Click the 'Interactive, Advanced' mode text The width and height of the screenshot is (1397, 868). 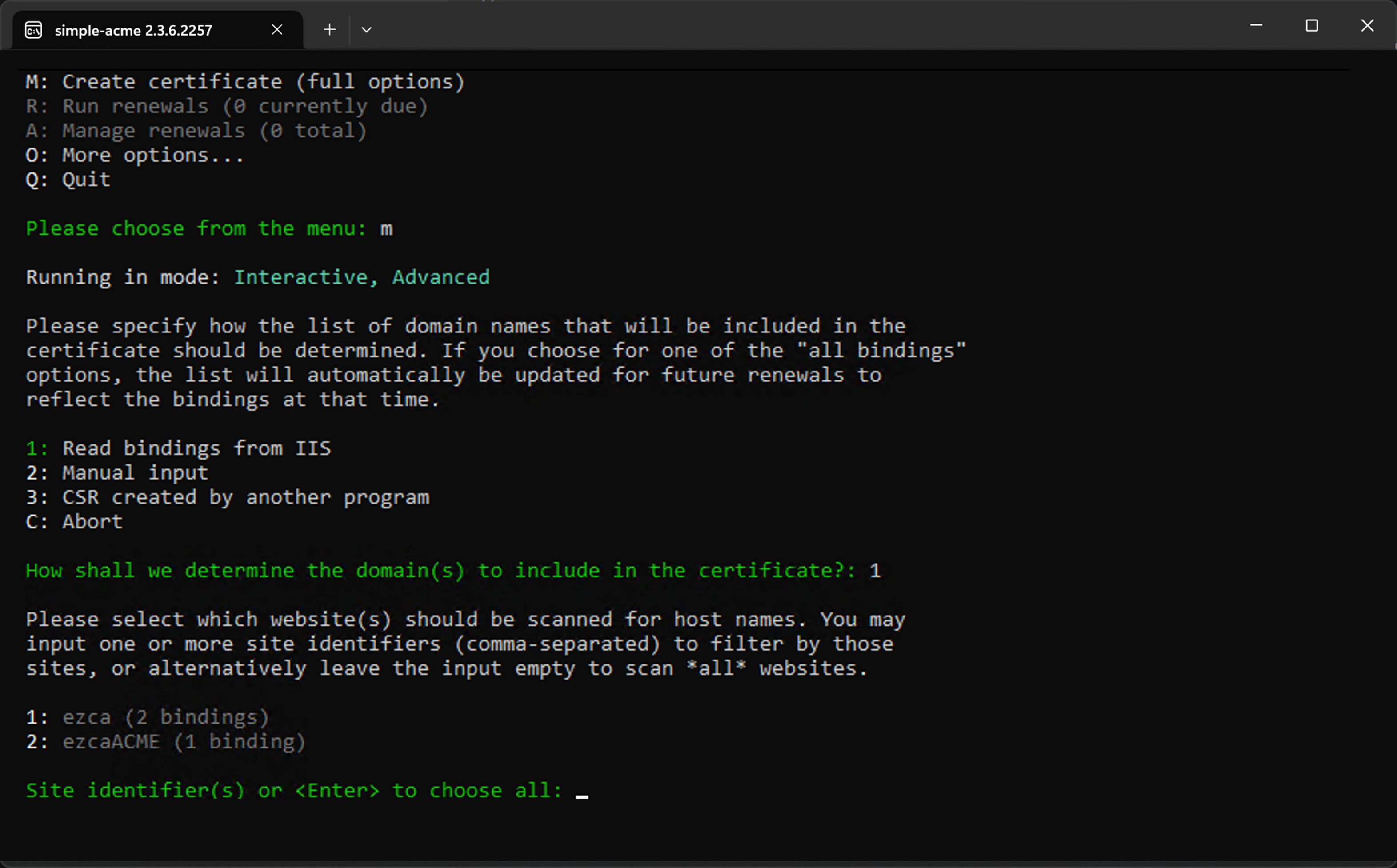point(362,278)
